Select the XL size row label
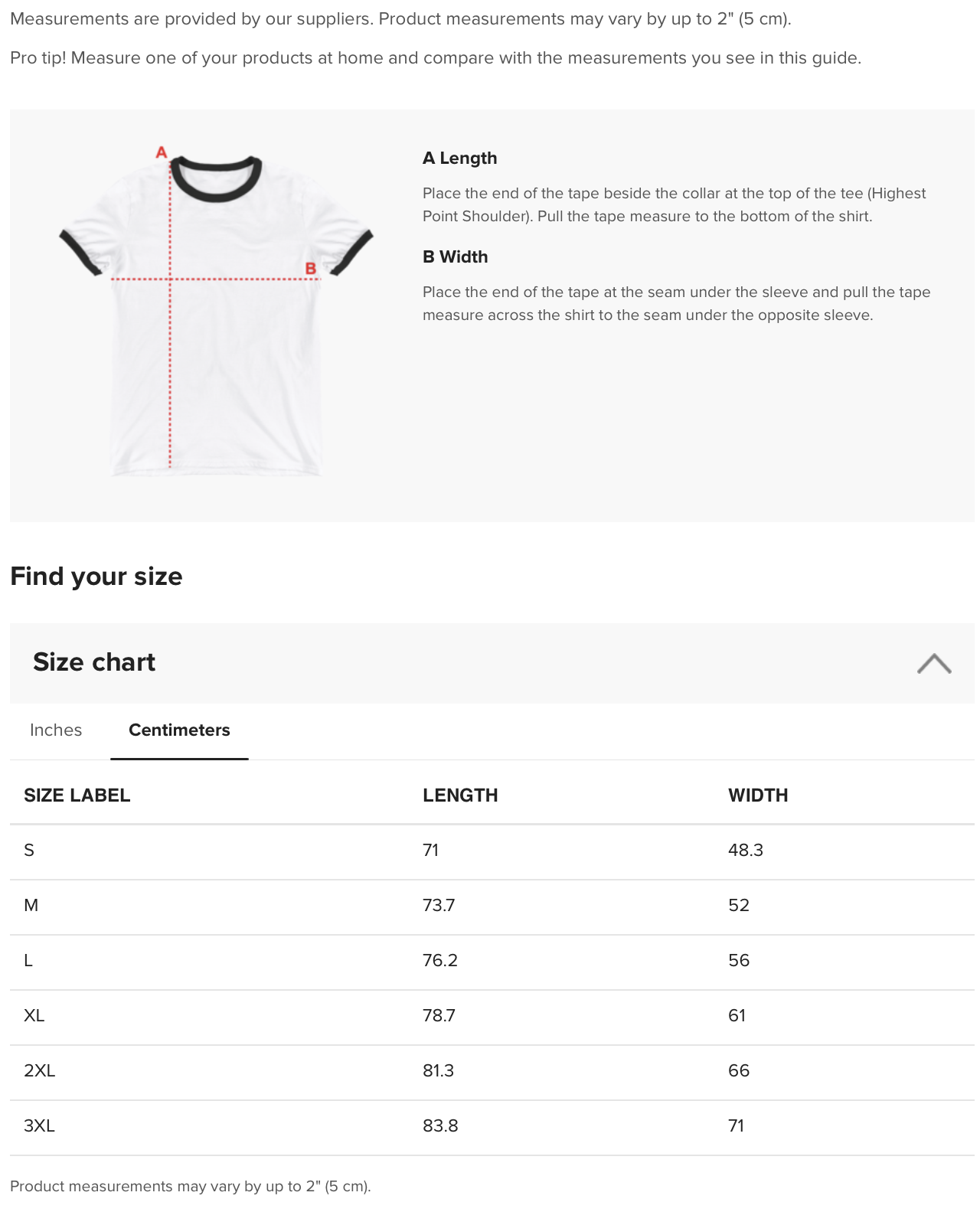Screen dimensions: 980x1225 click(34, 1016)
